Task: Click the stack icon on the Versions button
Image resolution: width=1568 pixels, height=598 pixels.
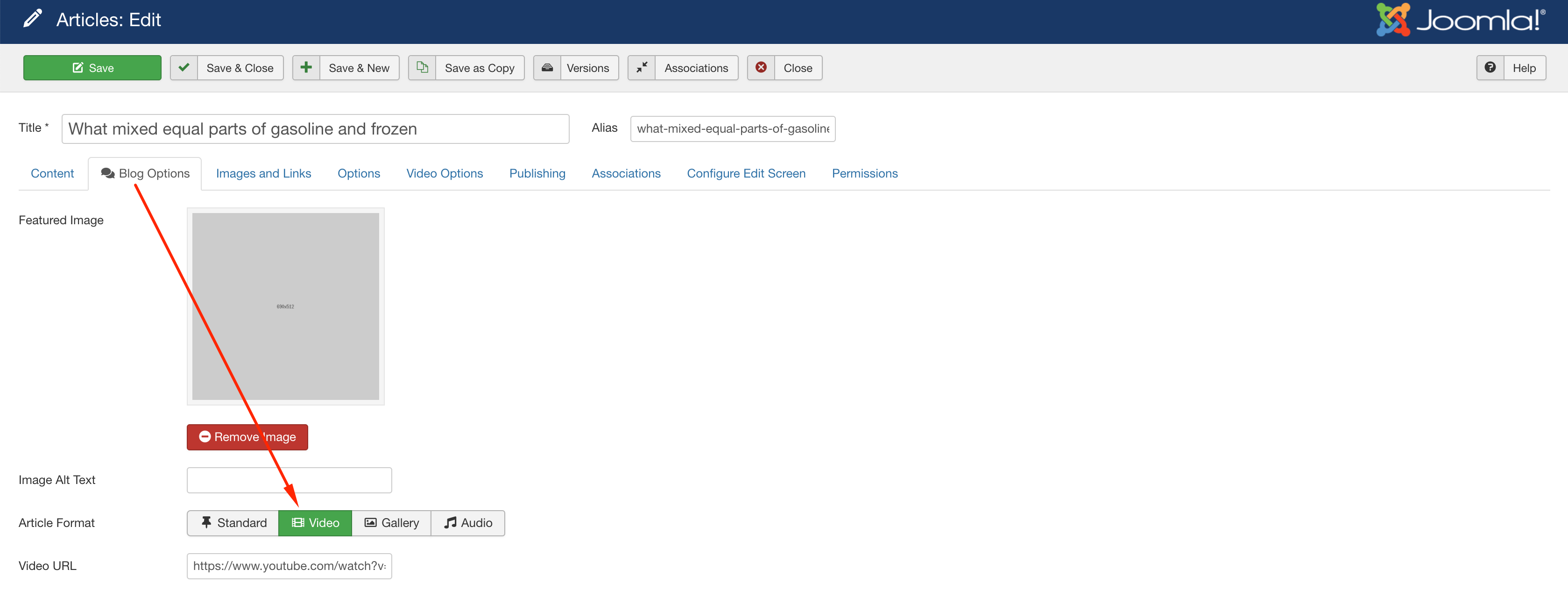Action: pos(547,68)
